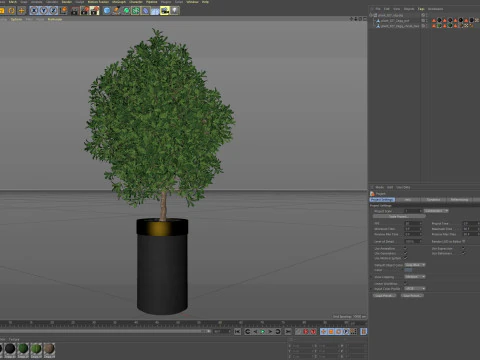Image resolution: width=480 pixels, height=360 pixels.
Task: Open Attribute Manager User Data menu
Action: pos(403,187)
